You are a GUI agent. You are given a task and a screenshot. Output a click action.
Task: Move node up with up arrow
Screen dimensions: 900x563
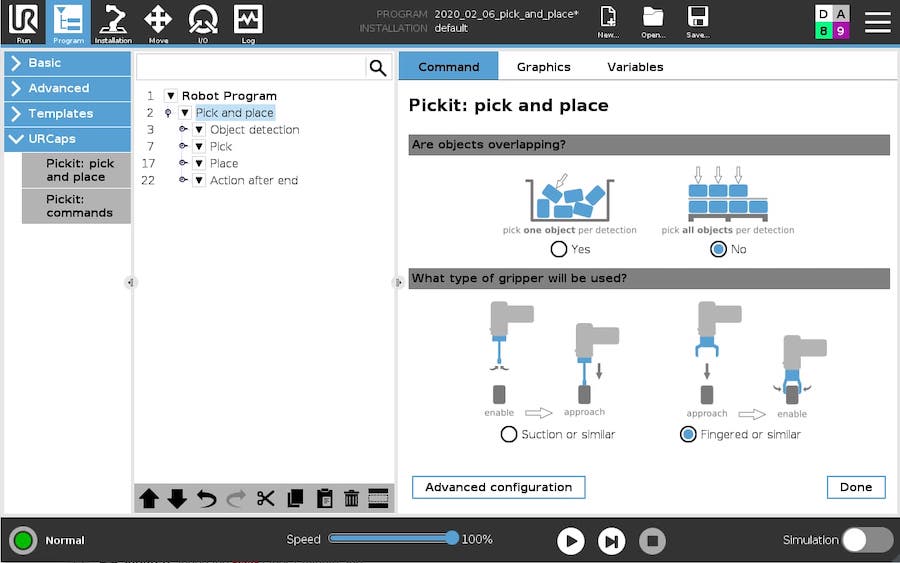(149, 498)
